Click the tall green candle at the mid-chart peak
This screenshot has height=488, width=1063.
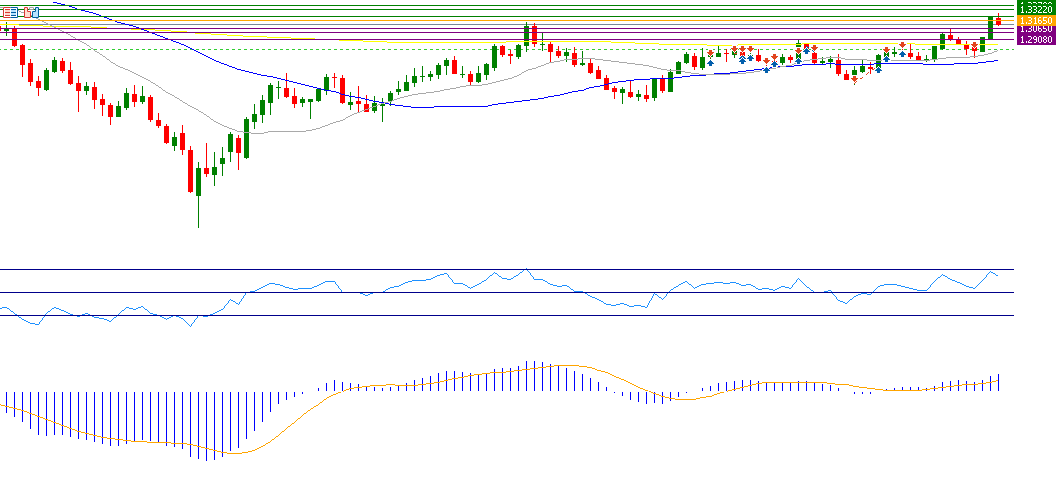coord(526,35)
